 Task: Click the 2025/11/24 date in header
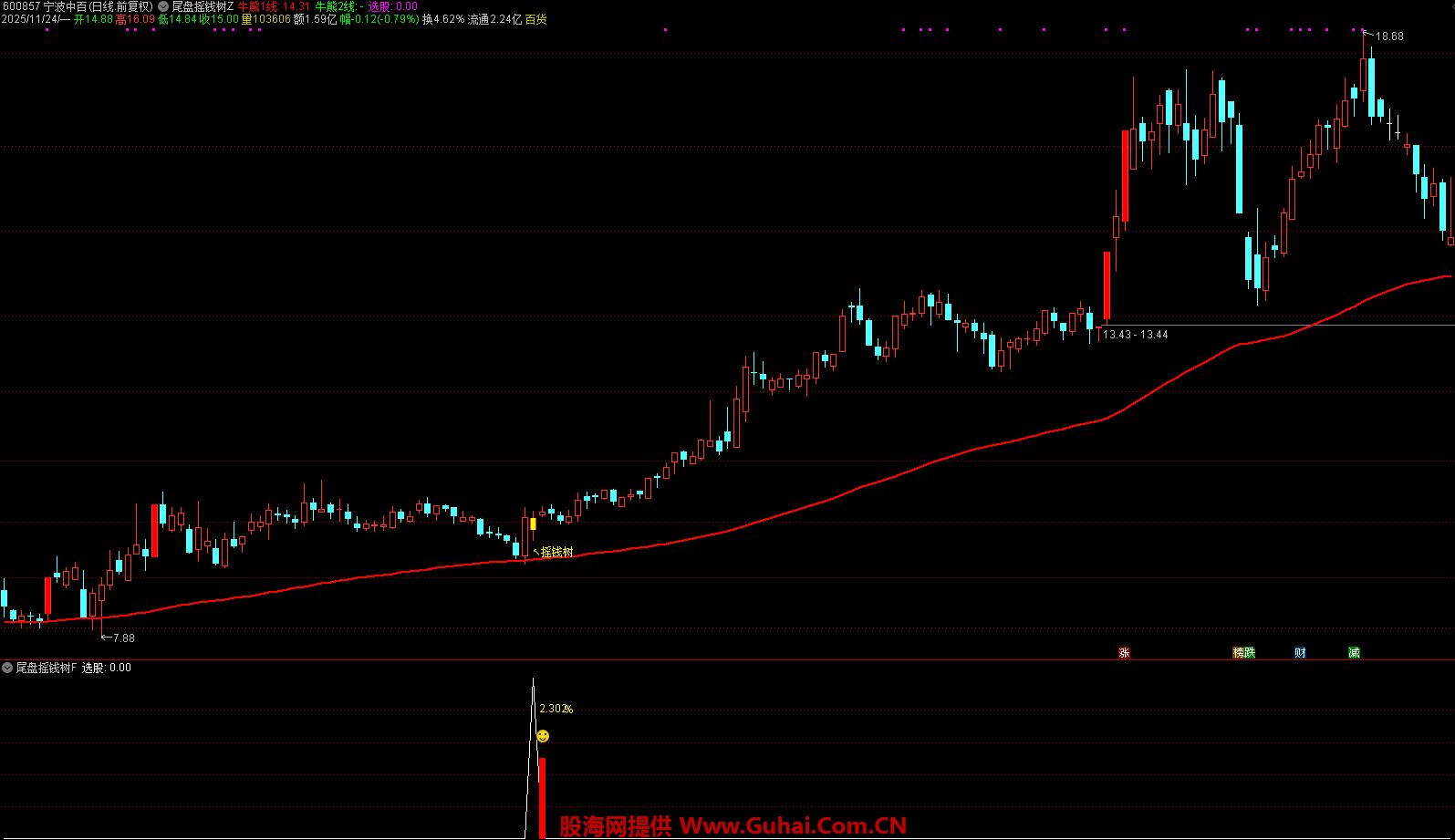click(30, 19)
